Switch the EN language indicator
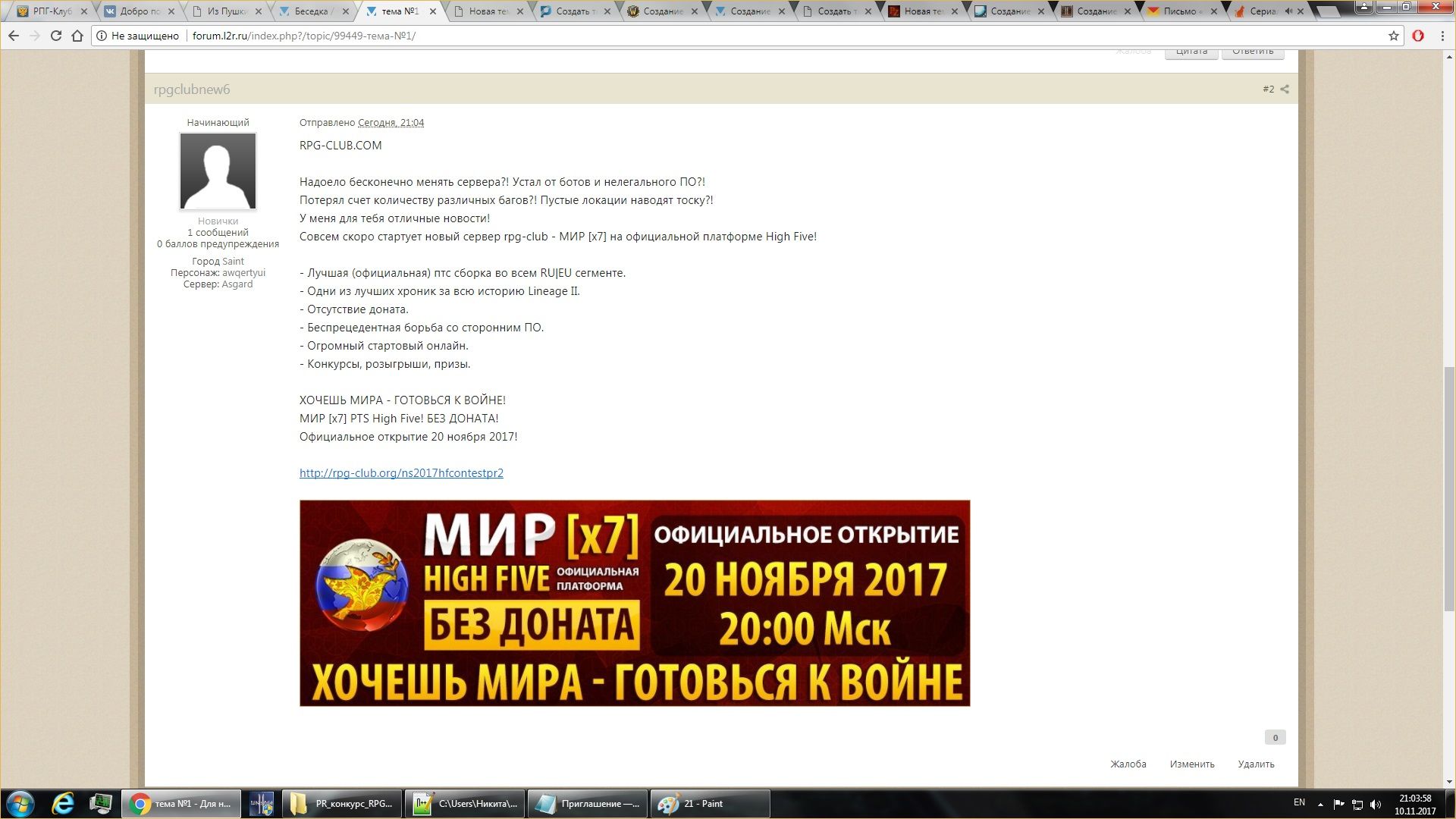1456x819 pixels. tap(1299, 802)
